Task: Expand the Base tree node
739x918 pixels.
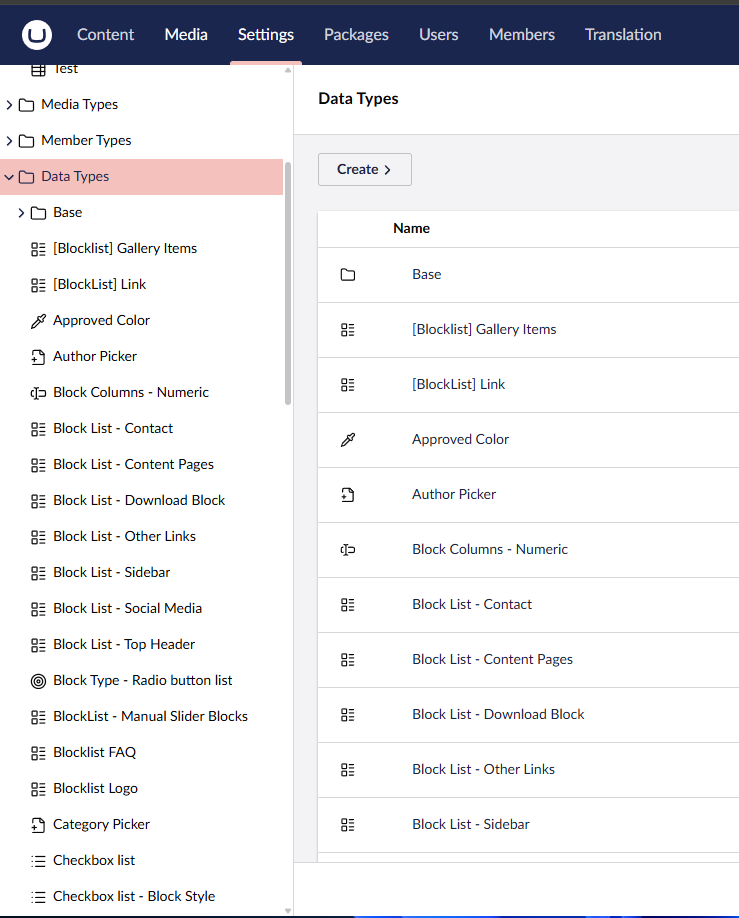Action: coord(20,212)
